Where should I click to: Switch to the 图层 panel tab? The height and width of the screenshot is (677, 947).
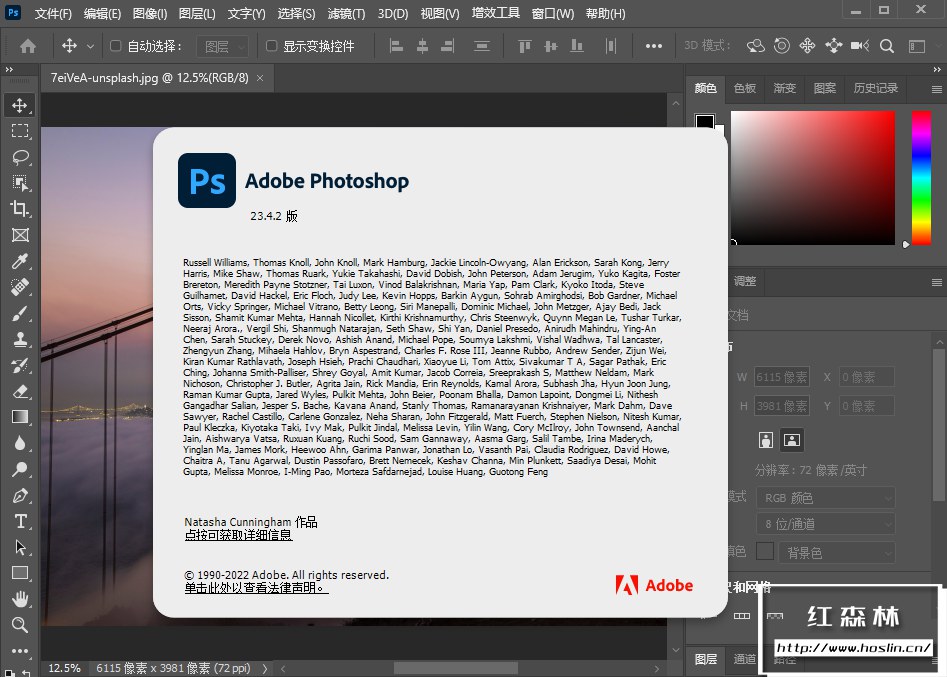click(705, 659)
